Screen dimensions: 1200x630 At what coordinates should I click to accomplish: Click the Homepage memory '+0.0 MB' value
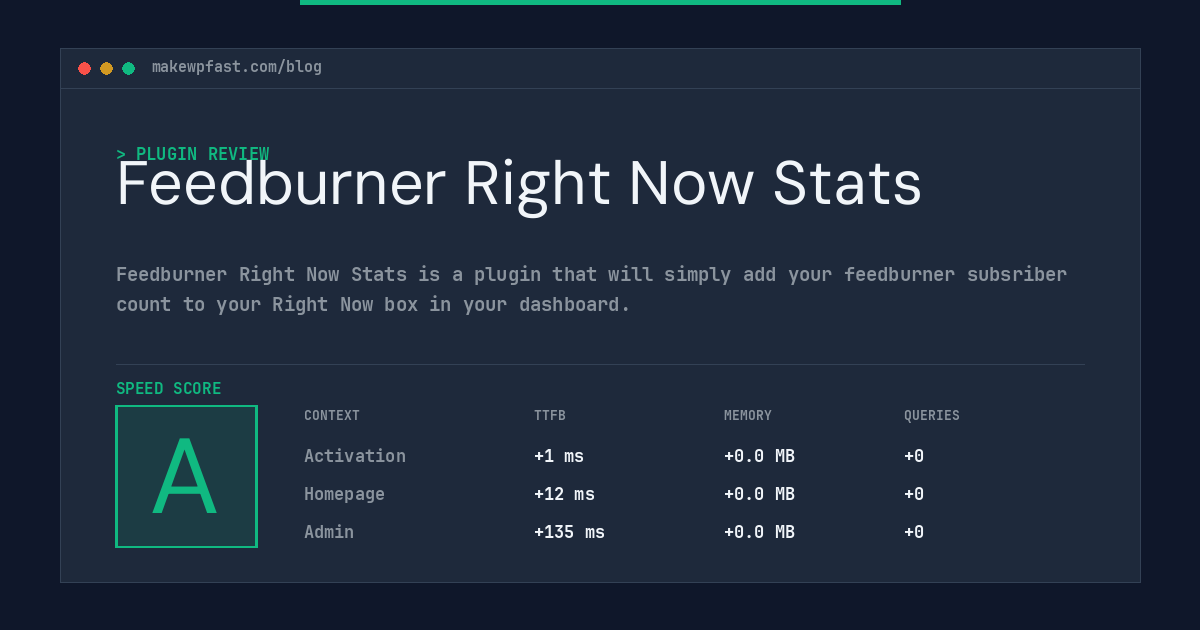760,494
